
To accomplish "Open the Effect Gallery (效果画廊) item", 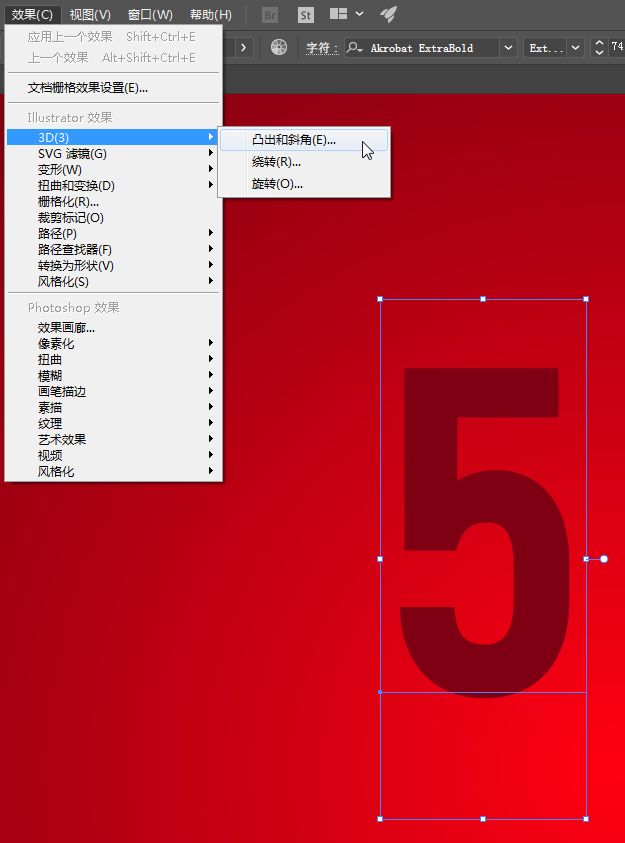I will coord(67,327).
